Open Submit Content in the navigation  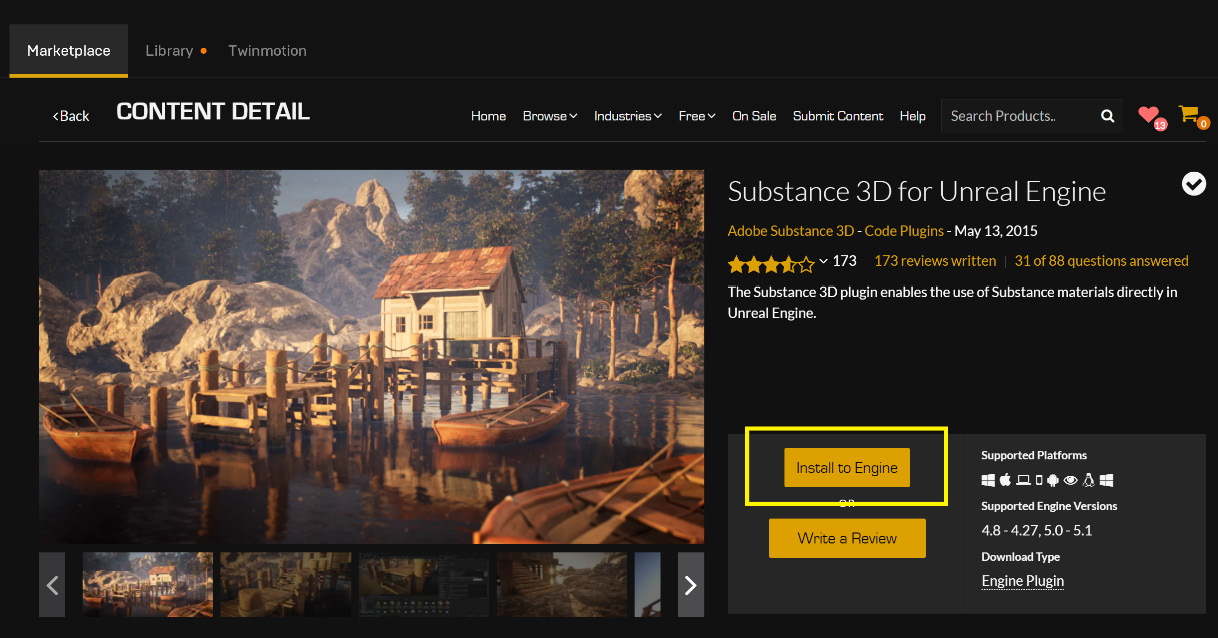[838, 116]
